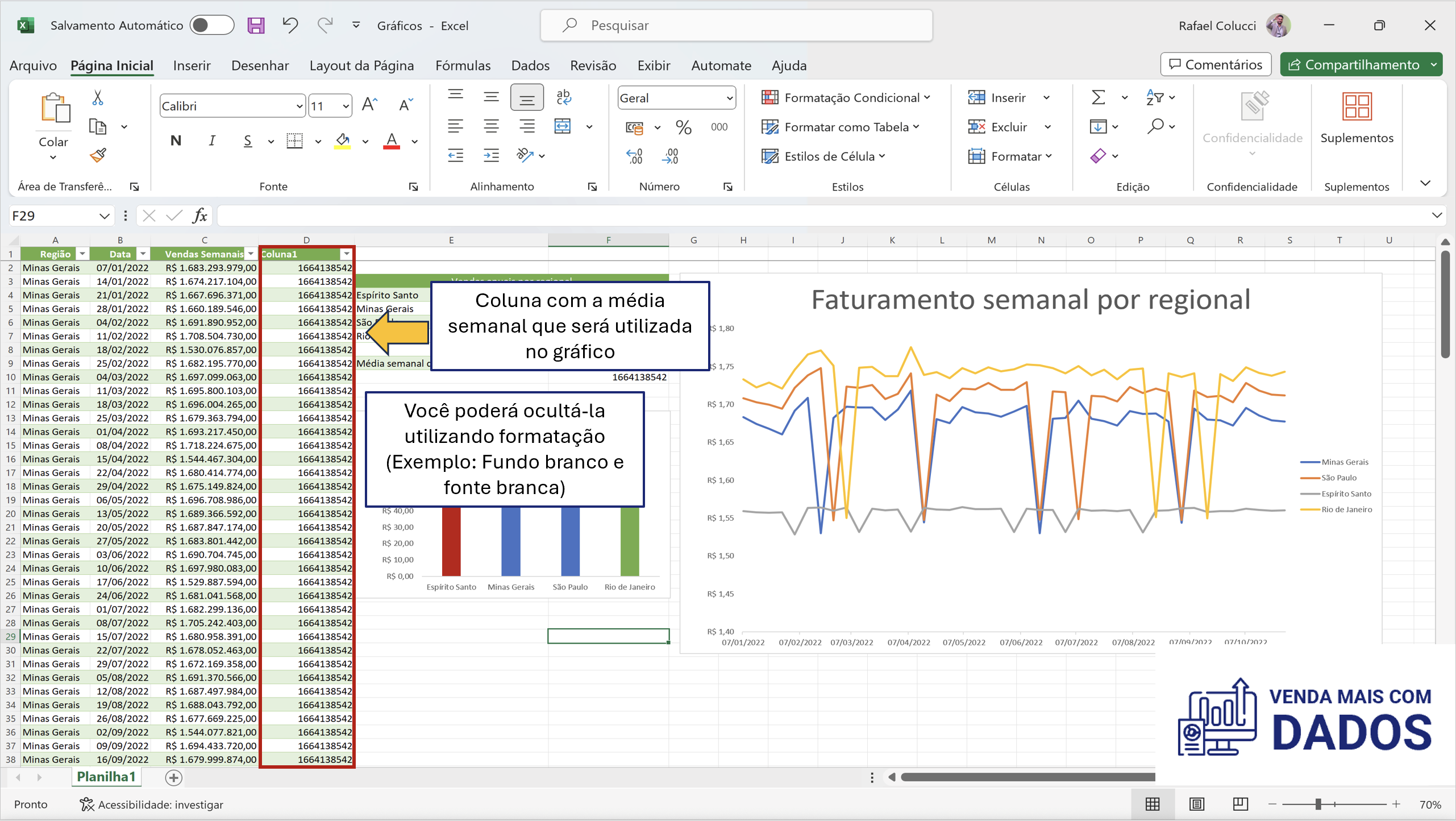This screenshot has height=821, width=1456.
Task: Apply bold formatting with the N icon
Action: 175,140
